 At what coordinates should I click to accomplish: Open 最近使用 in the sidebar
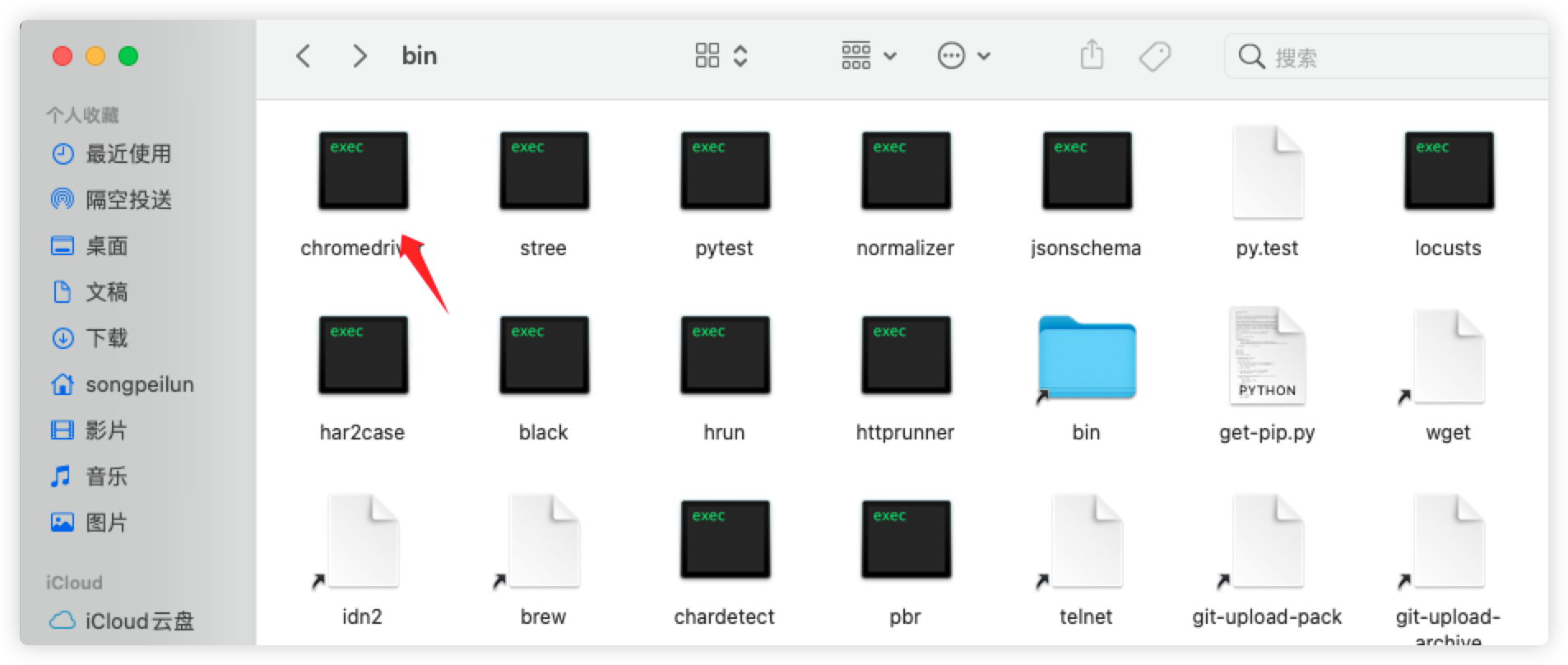click(x=111, y=154)
